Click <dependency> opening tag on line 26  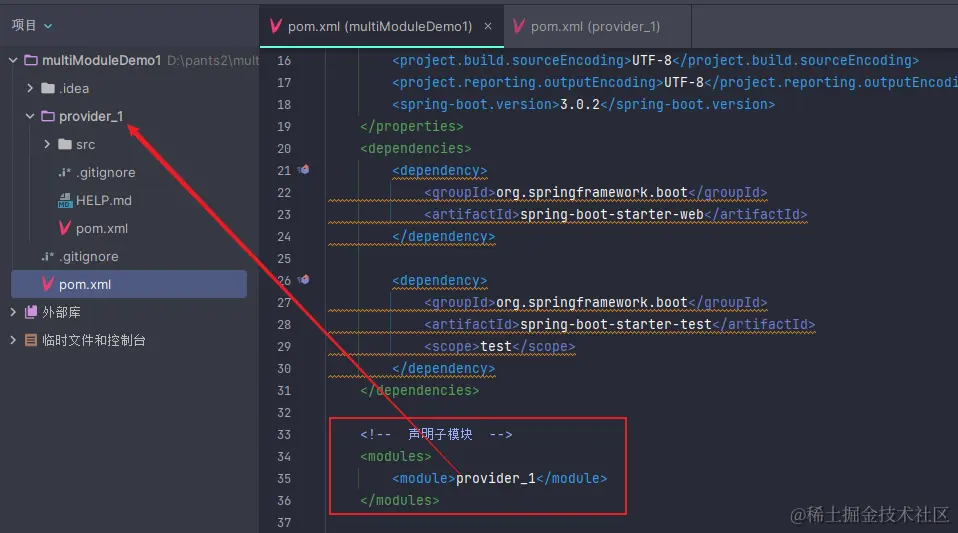(x=440, y=281)
